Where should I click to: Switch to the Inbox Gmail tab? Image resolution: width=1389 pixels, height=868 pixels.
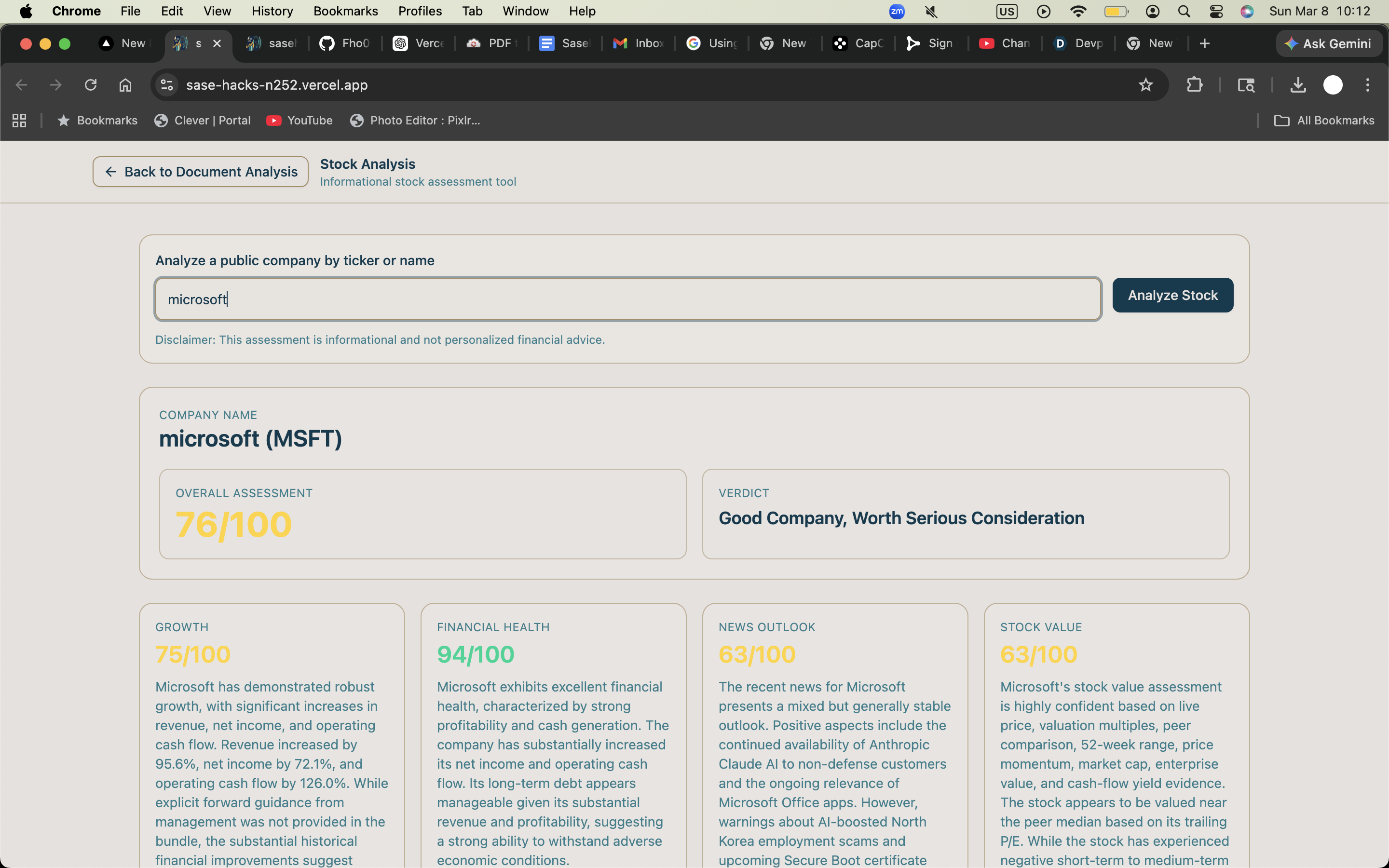(638, 43)
